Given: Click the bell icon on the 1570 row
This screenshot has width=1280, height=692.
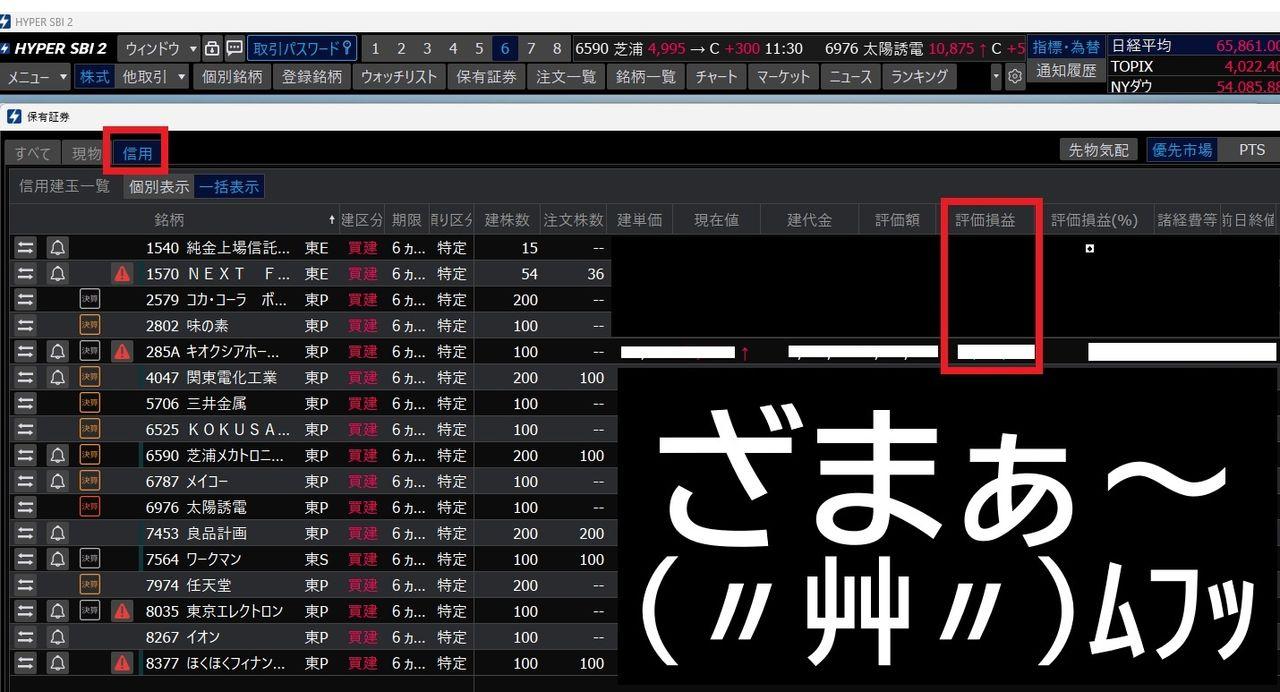Looking at the screenshot, I should [x=58, y=274].
